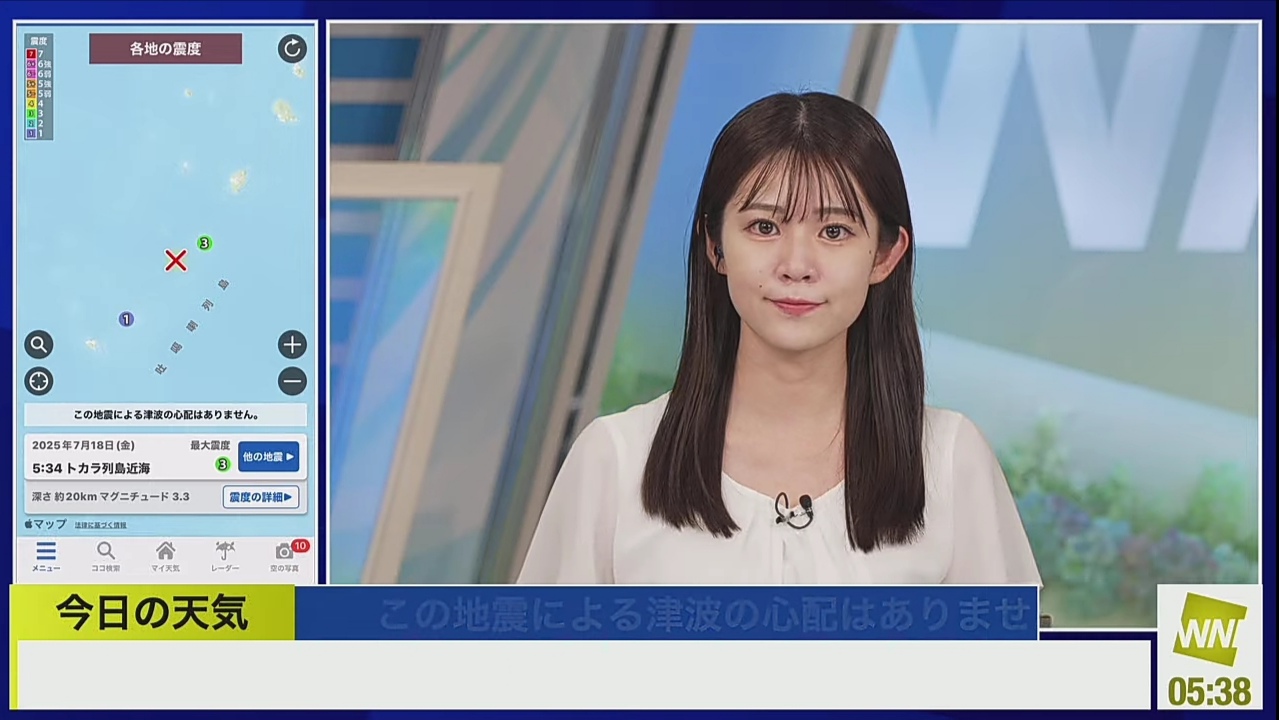Click the scrolling blue tsunami ticker
Screen dimensions: 1279x720
tap(666, 613)
